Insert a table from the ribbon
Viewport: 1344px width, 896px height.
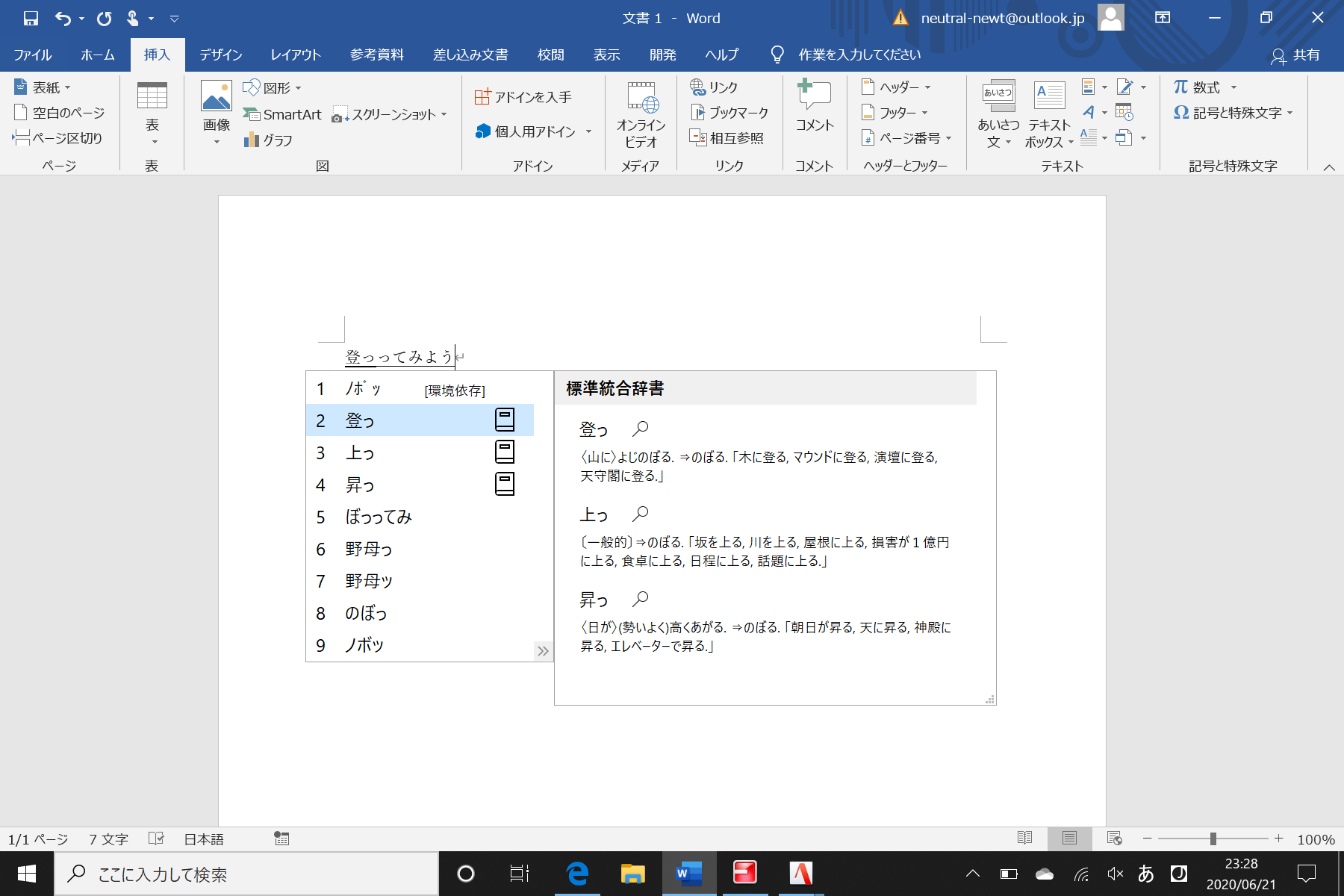(x=152, y=113)
